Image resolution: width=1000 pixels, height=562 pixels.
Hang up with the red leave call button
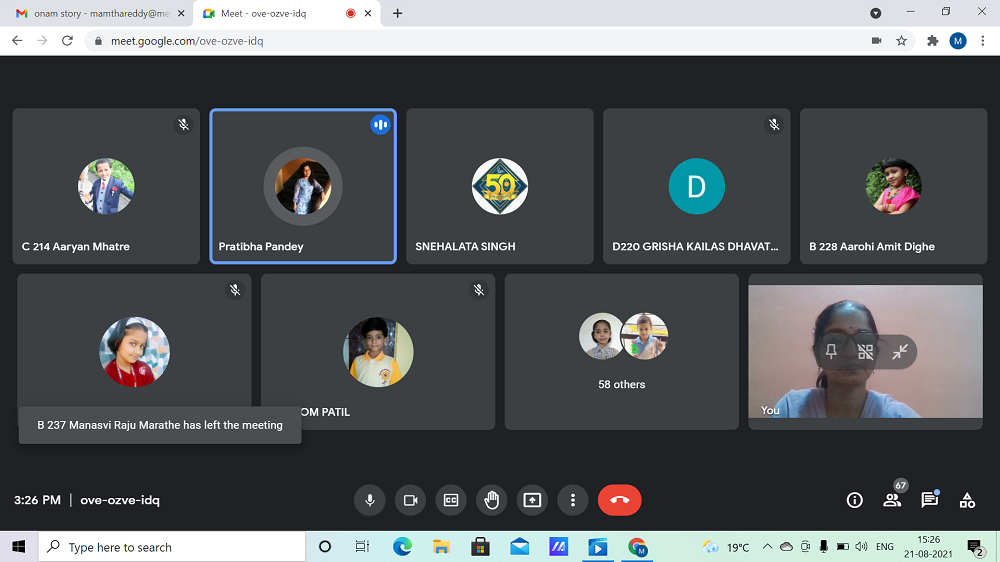619,500
